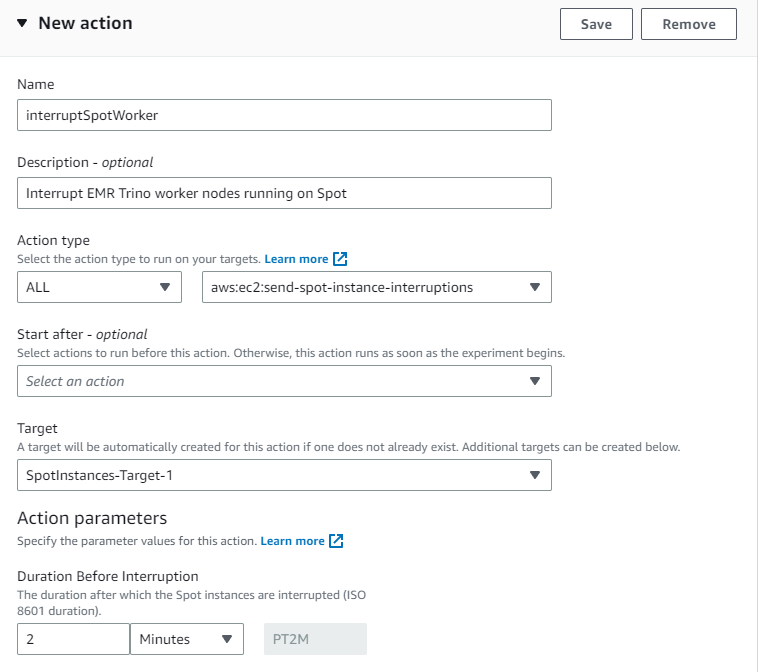Open the Action parameters Learn more link
The image size is (758, 672).
click(x=292, y=541)
